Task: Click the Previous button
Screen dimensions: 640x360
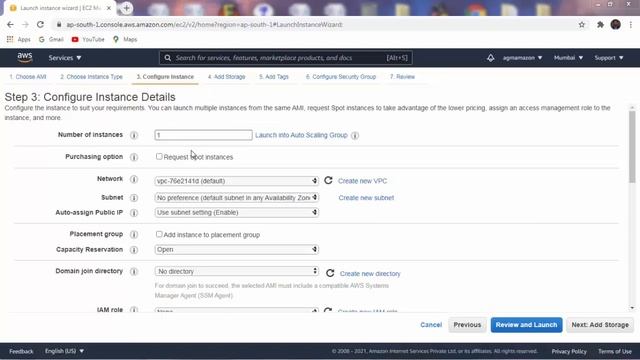Action: click(467, 325)
